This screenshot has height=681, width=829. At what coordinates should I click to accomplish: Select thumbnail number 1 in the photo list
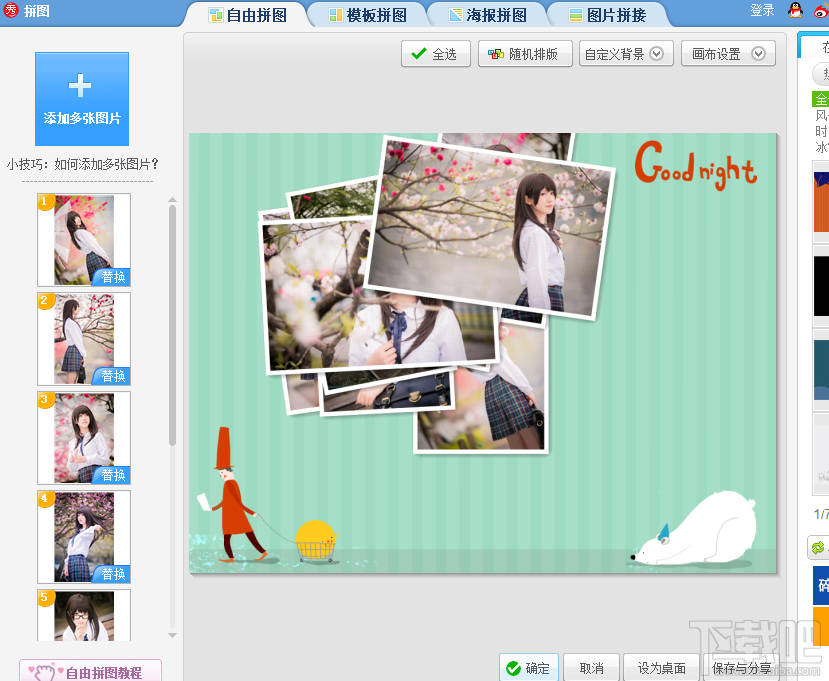(x=84, y=240)
